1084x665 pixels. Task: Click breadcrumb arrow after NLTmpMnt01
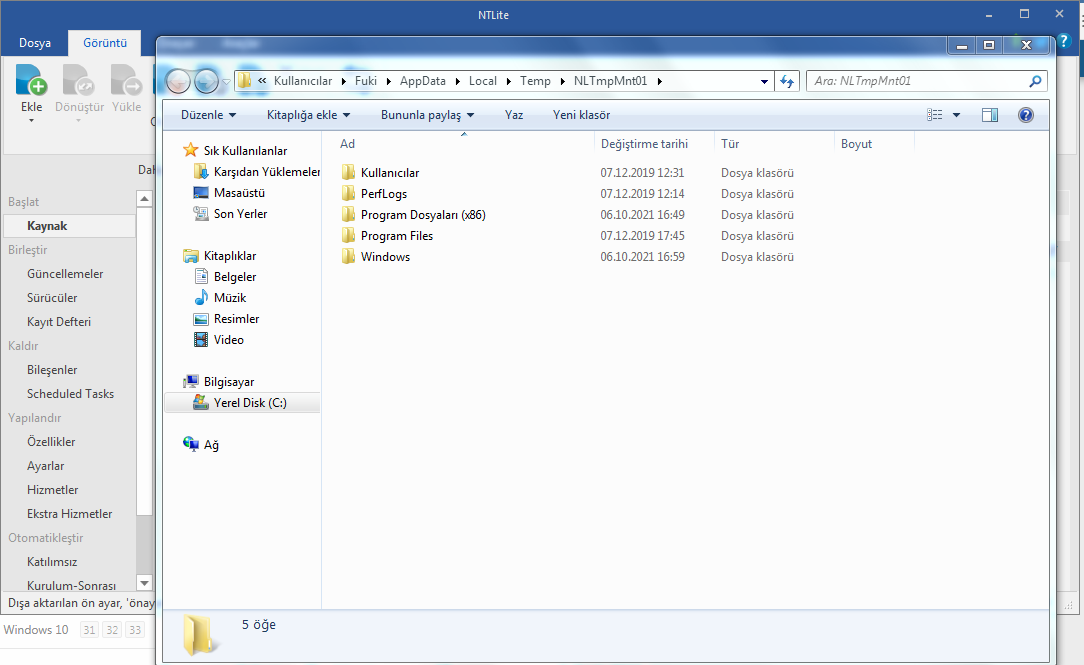point(660,81)
